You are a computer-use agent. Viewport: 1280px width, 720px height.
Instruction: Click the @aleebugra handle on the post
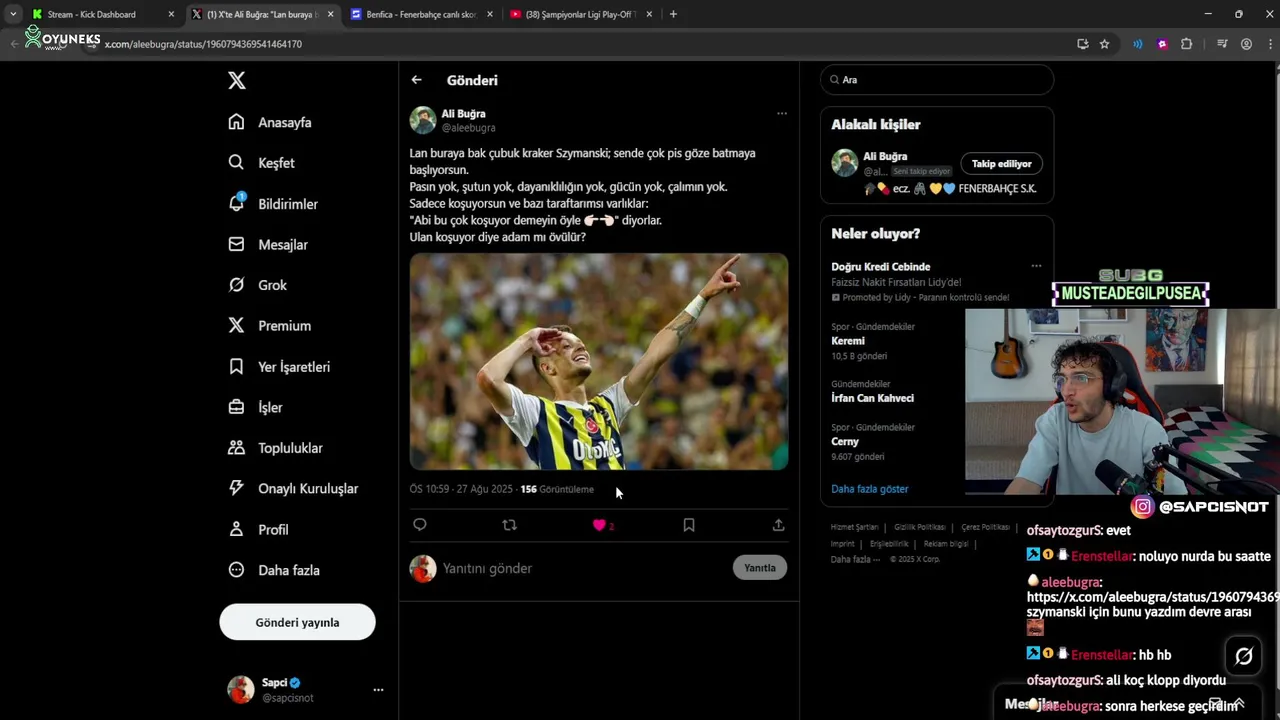click(468, 128)
